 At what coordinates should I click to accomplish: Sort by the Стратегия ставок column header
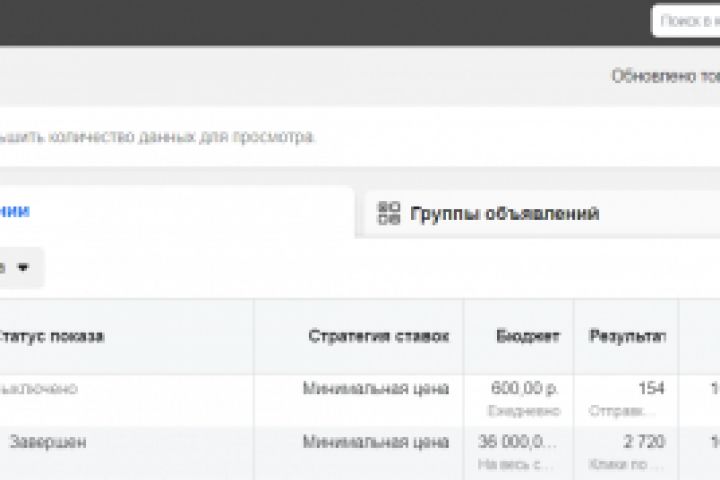378,336
